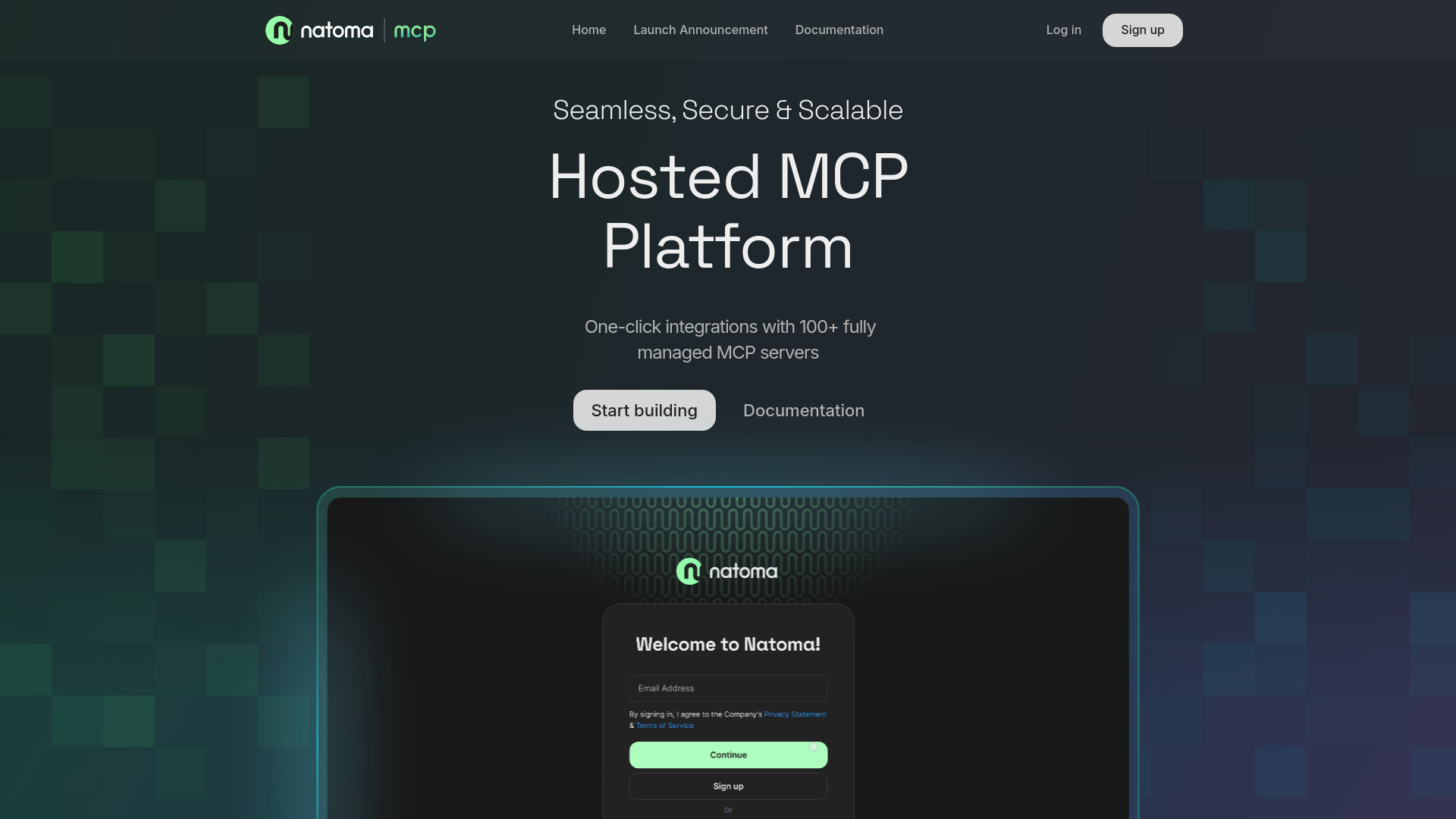Open Documentation from the navigation bar
This screenshot has width=1456, height=819.
point(839,30)
